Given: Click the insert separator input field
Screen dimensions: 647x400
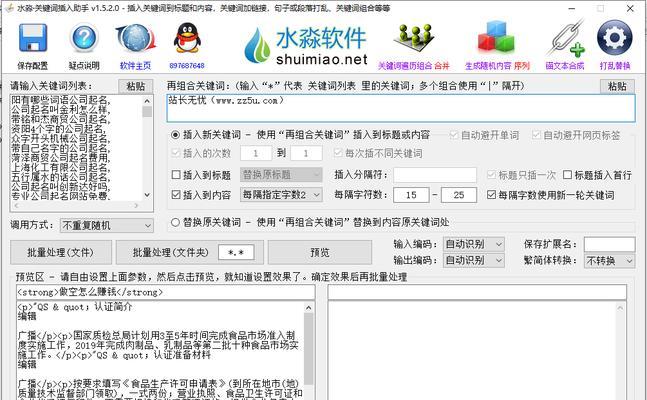Looking at the screenshot, I should point(435,175).
